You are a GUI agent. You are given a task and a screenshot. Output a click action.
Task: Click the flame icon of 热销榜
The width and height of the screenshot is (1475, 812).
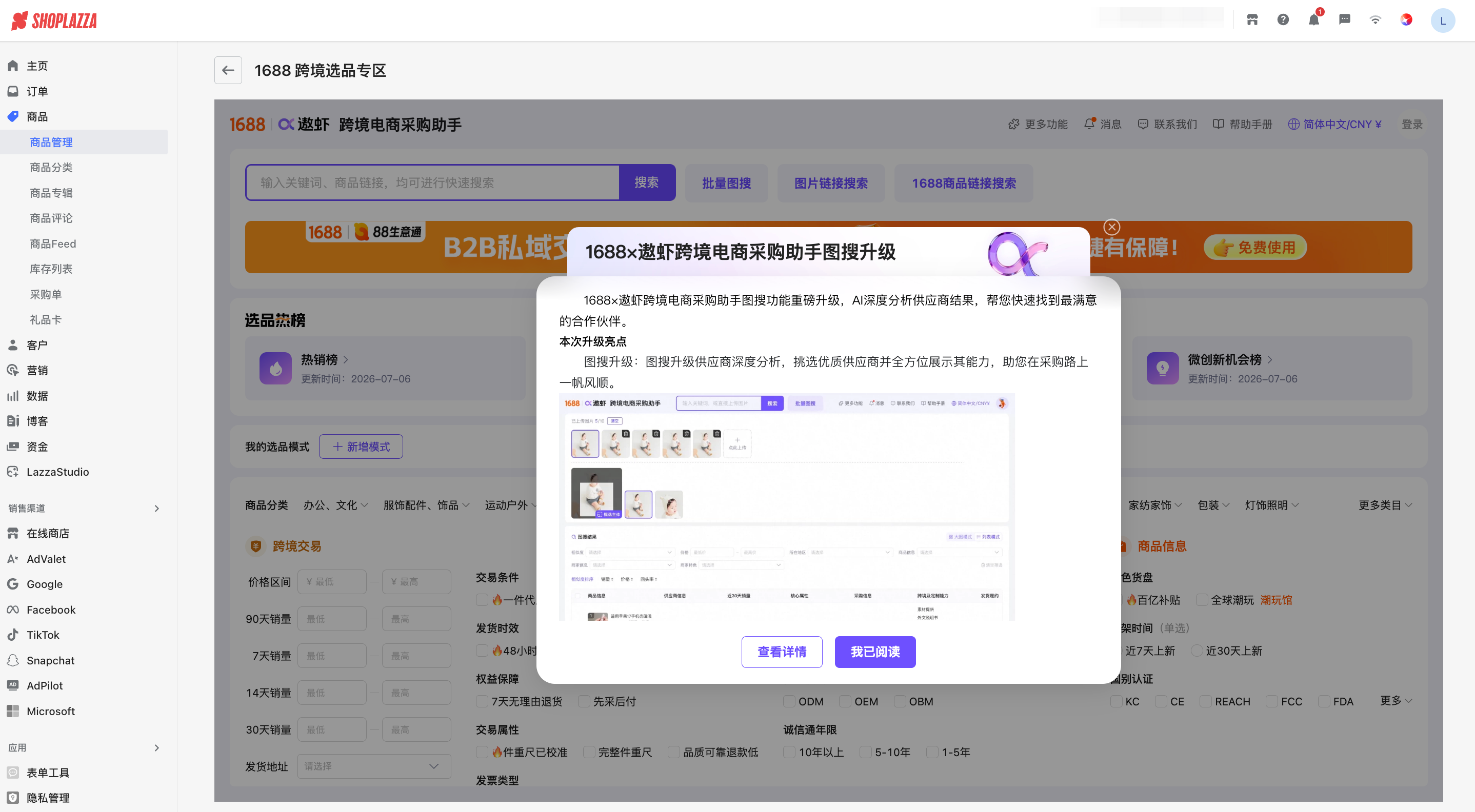coord(275,368)
